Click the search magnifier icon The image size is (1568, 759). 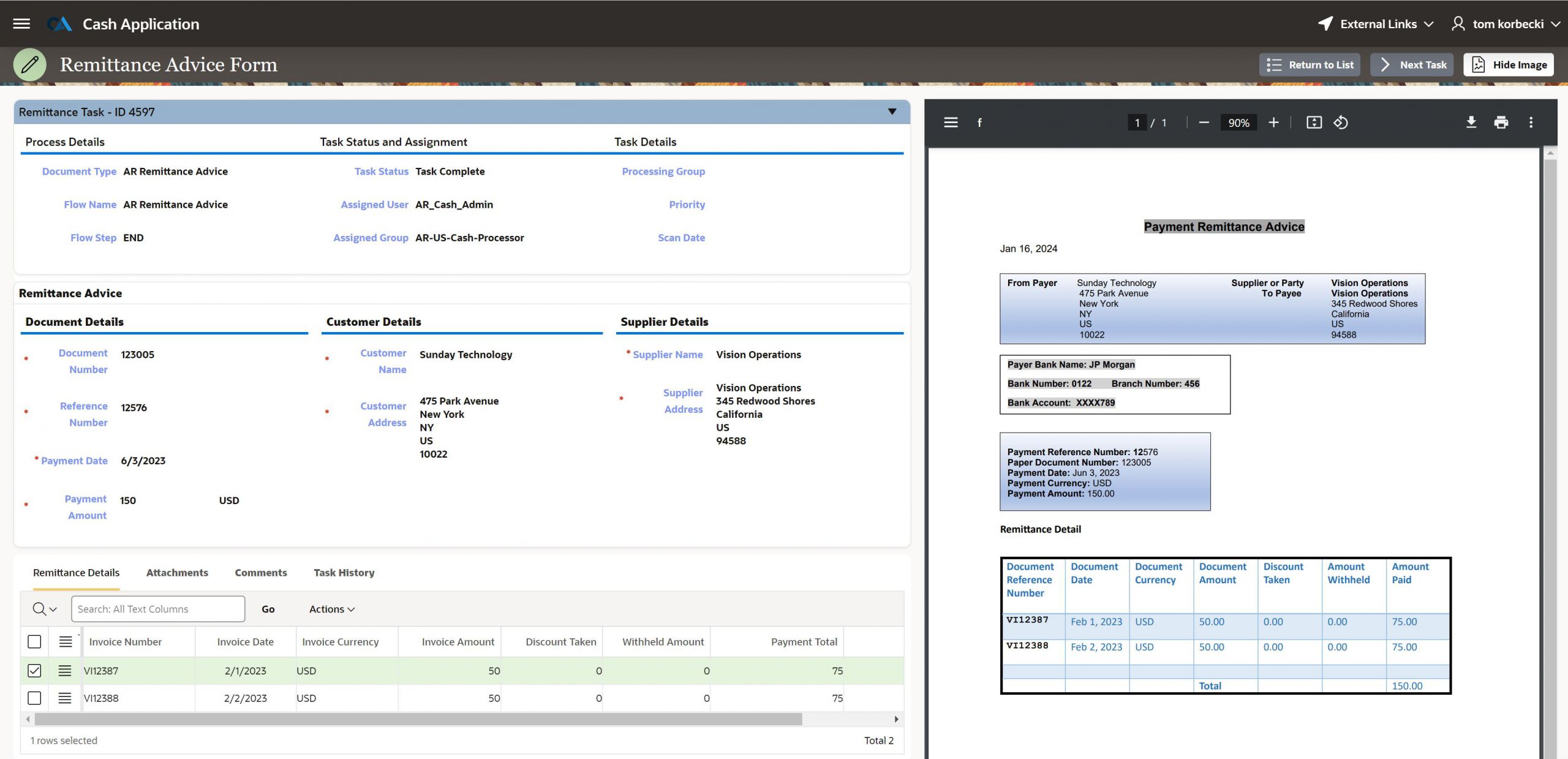click(39, 609)
